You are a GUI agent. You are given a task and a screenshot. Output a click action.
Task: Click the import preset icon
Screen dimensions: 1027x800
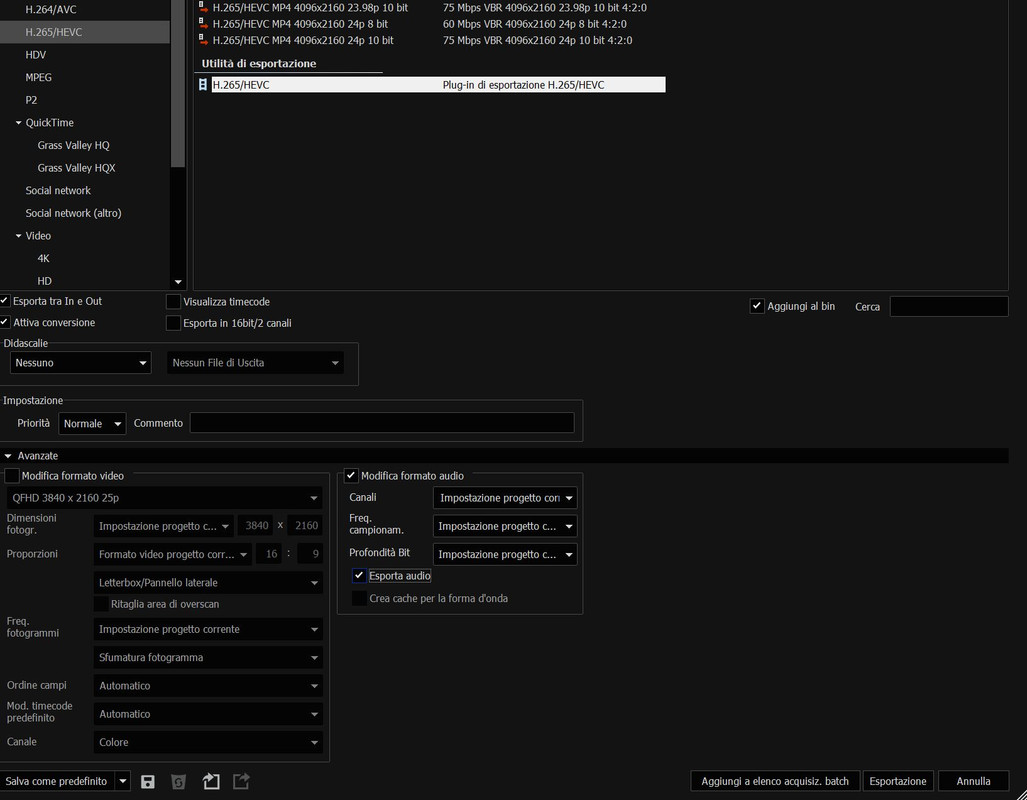click(211, 781)
